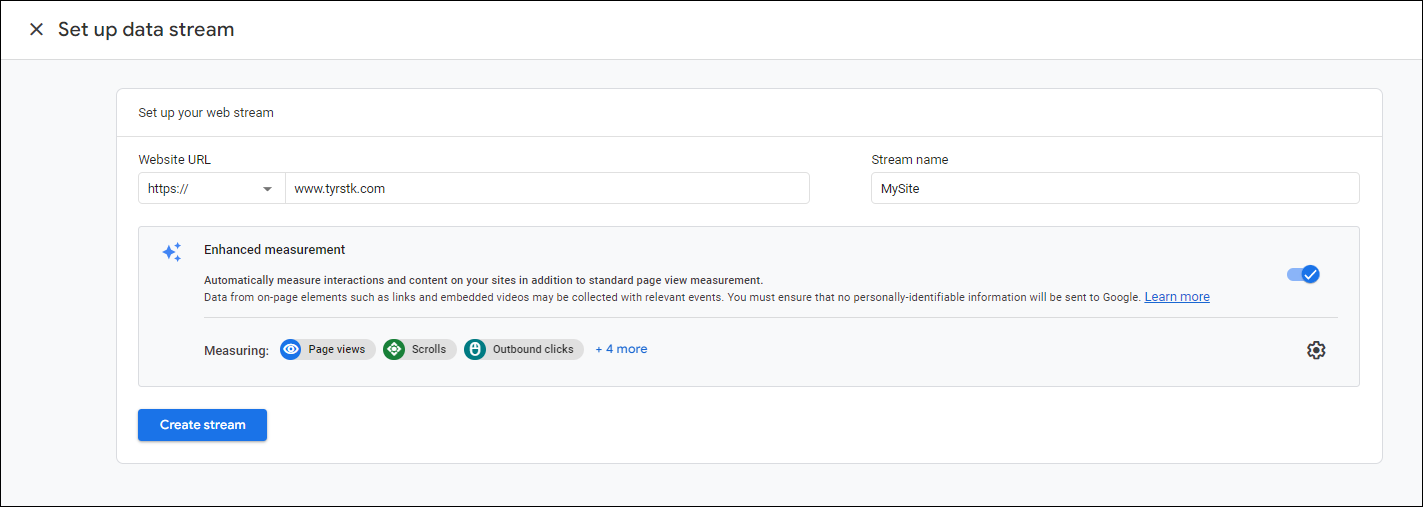
Task: Click the Measuring: label
Action: [x=237, y=350]
